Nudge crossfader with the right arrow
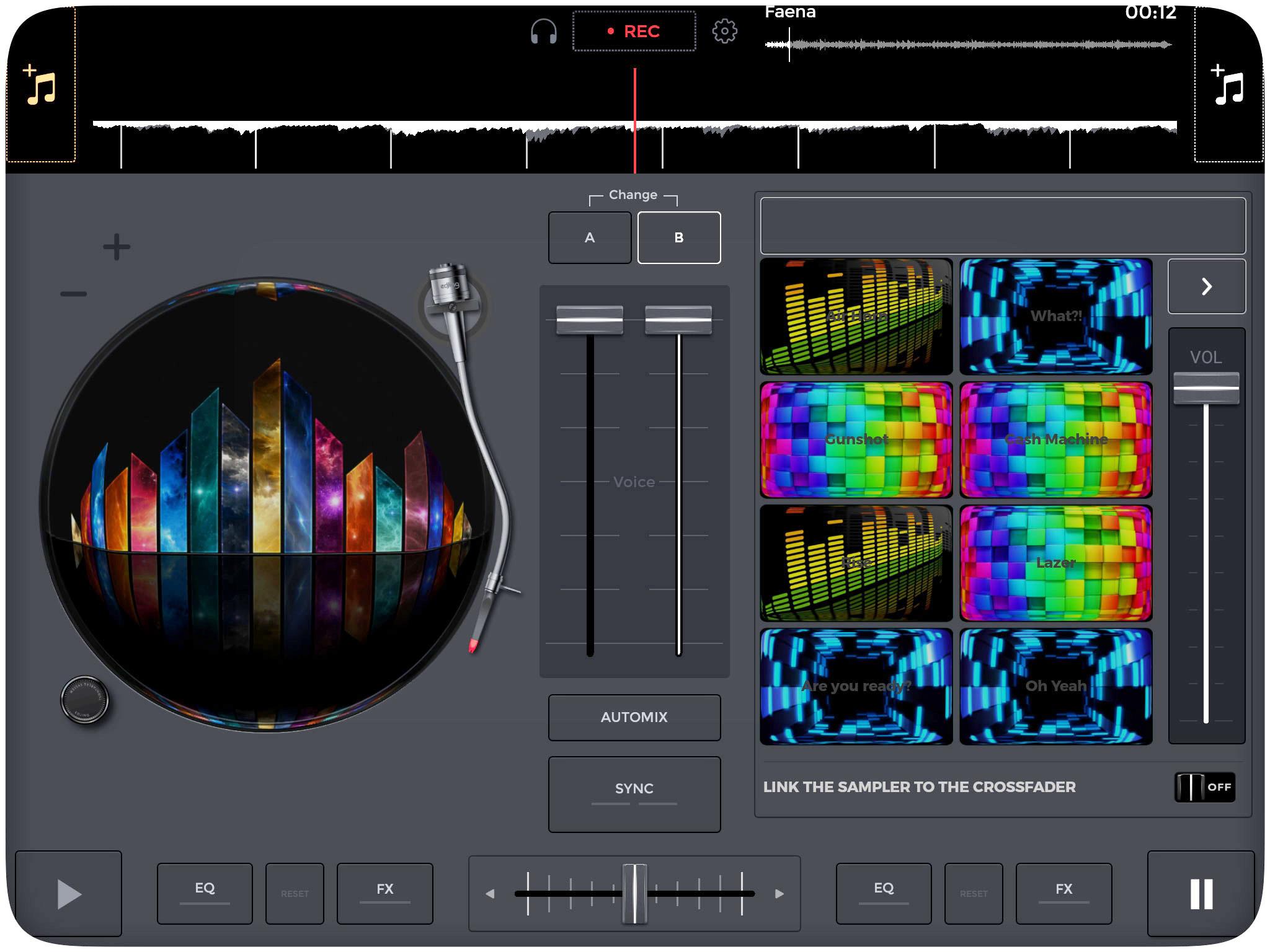1270x952 pixels. (779, 894)
